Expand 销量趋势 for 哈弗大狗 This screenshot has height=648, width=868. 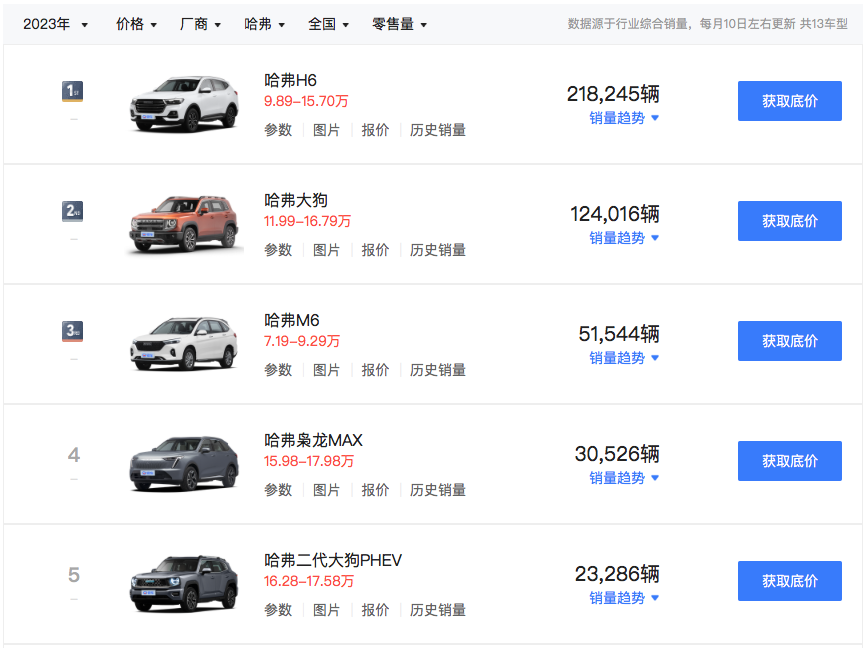click(624, 238)
